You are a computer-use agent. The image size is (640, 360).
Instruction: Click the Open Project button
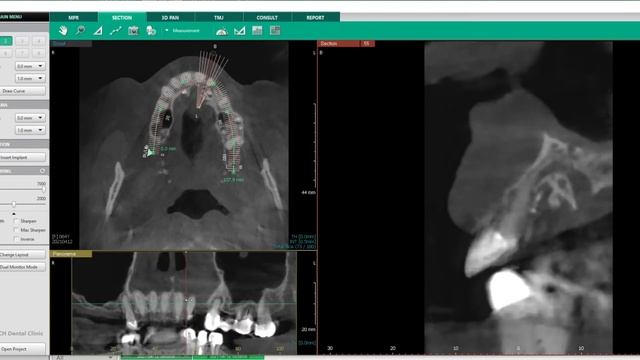tap(22, 349)
